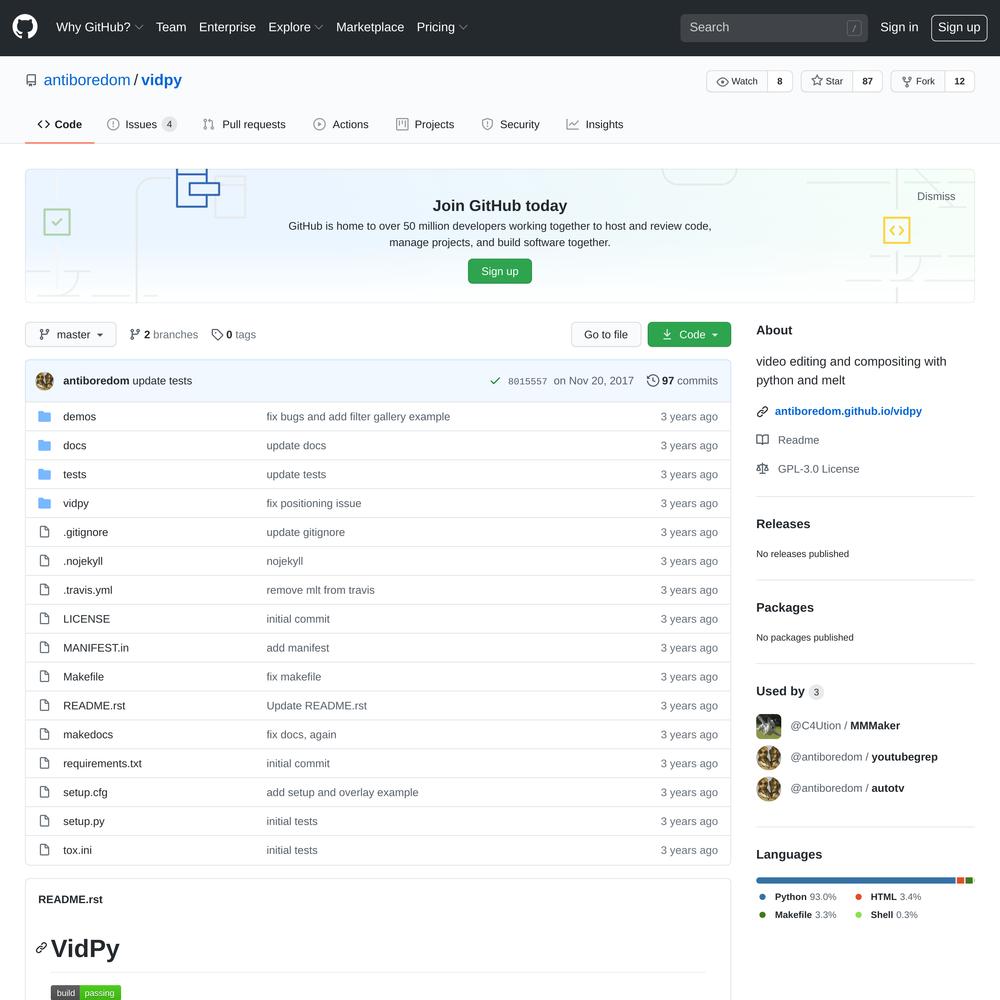Open the Pull requests tab
The height and width of the screenshot is (1000, 1000).
(244, 124)
